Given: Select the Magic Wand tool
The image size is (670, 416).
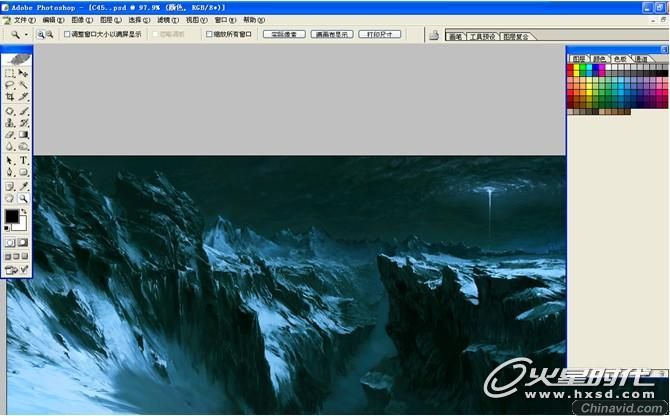Looking at the screenshot, I should click(x=24, y=85).
